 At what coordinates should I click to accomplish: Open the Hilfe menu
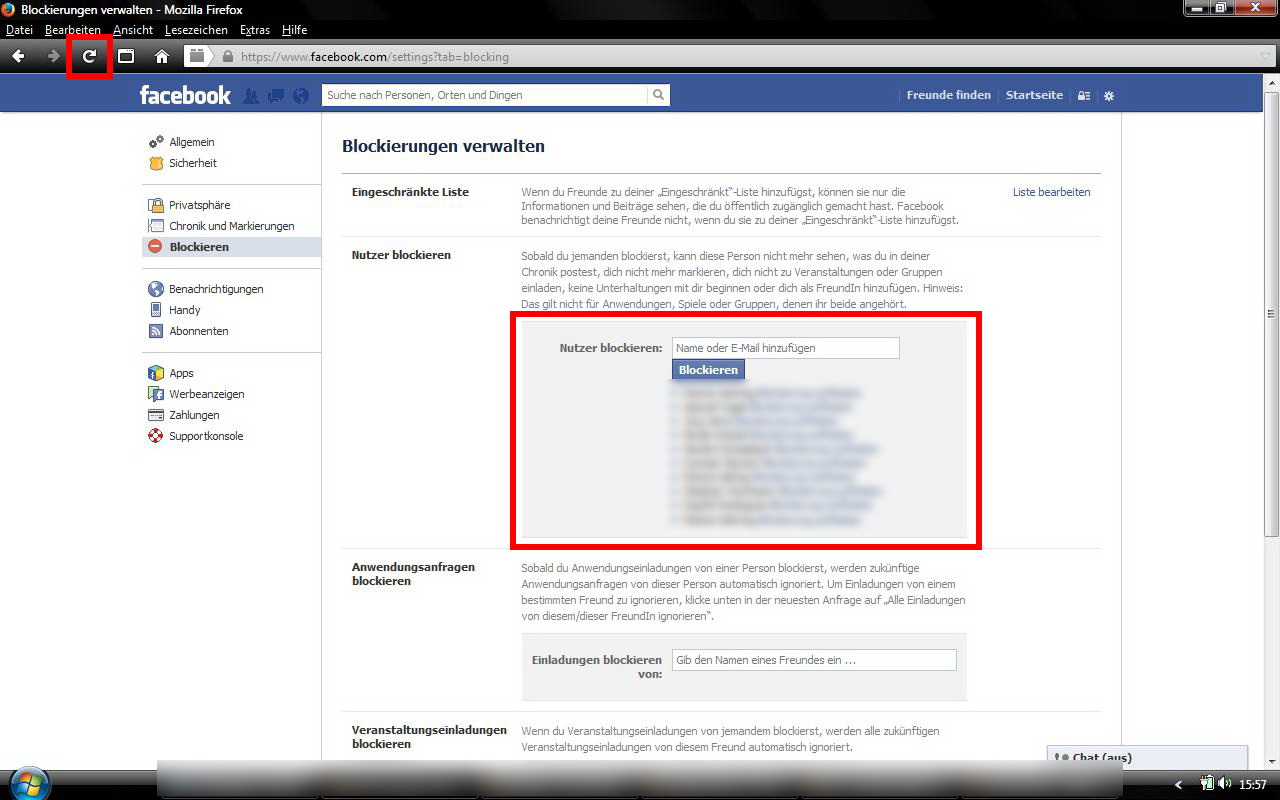pyautogui.click(x=294, y=30)
